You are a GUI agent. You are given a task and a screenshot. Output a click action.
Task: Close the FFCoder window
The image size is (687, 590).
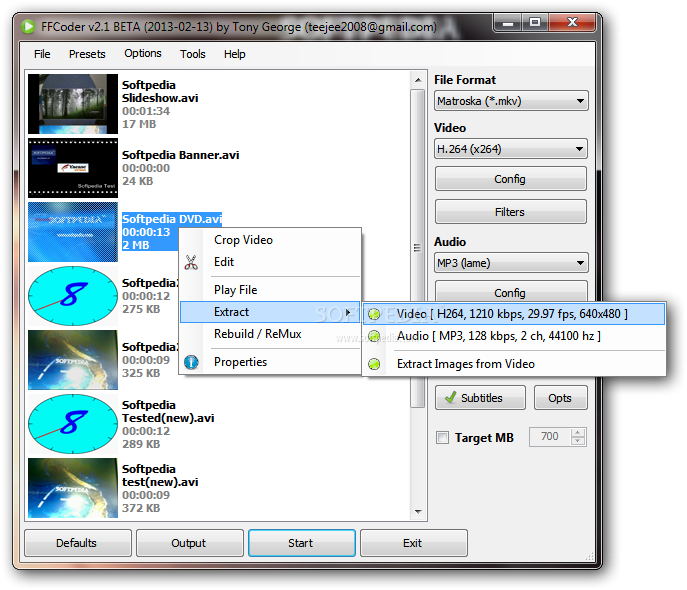572,22
